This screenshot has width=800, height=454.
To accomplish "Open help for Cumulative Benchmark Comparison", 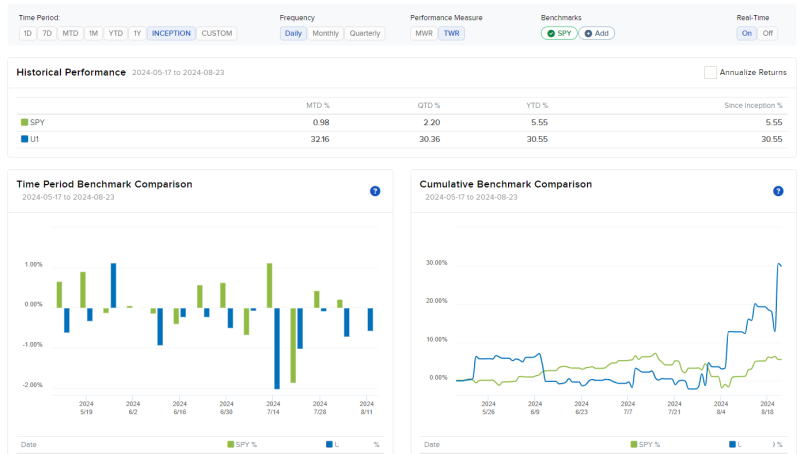I will point(778,191).
